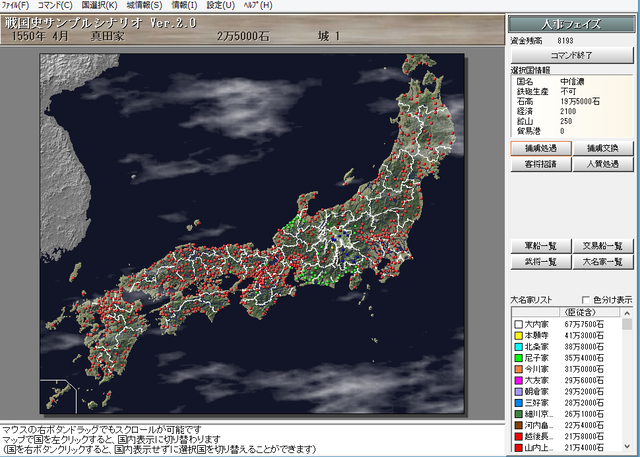Select the yellow 本願寺 color swatch
640x457 pixels.
click(518, 336)
